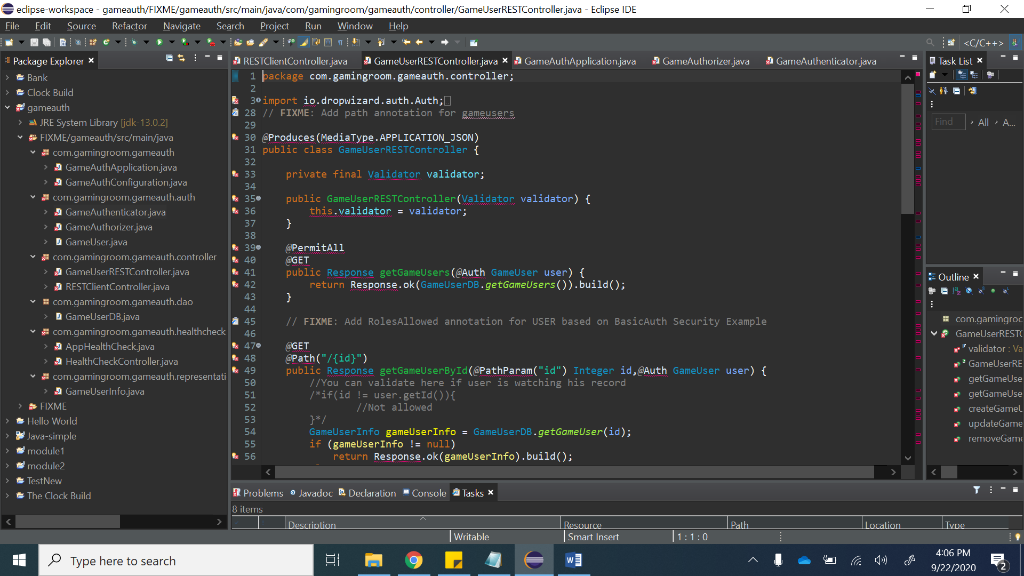Expand the Bank project node
This screenshot has height=576, width=1024.
pyautogui.click(x=8, y=77)
